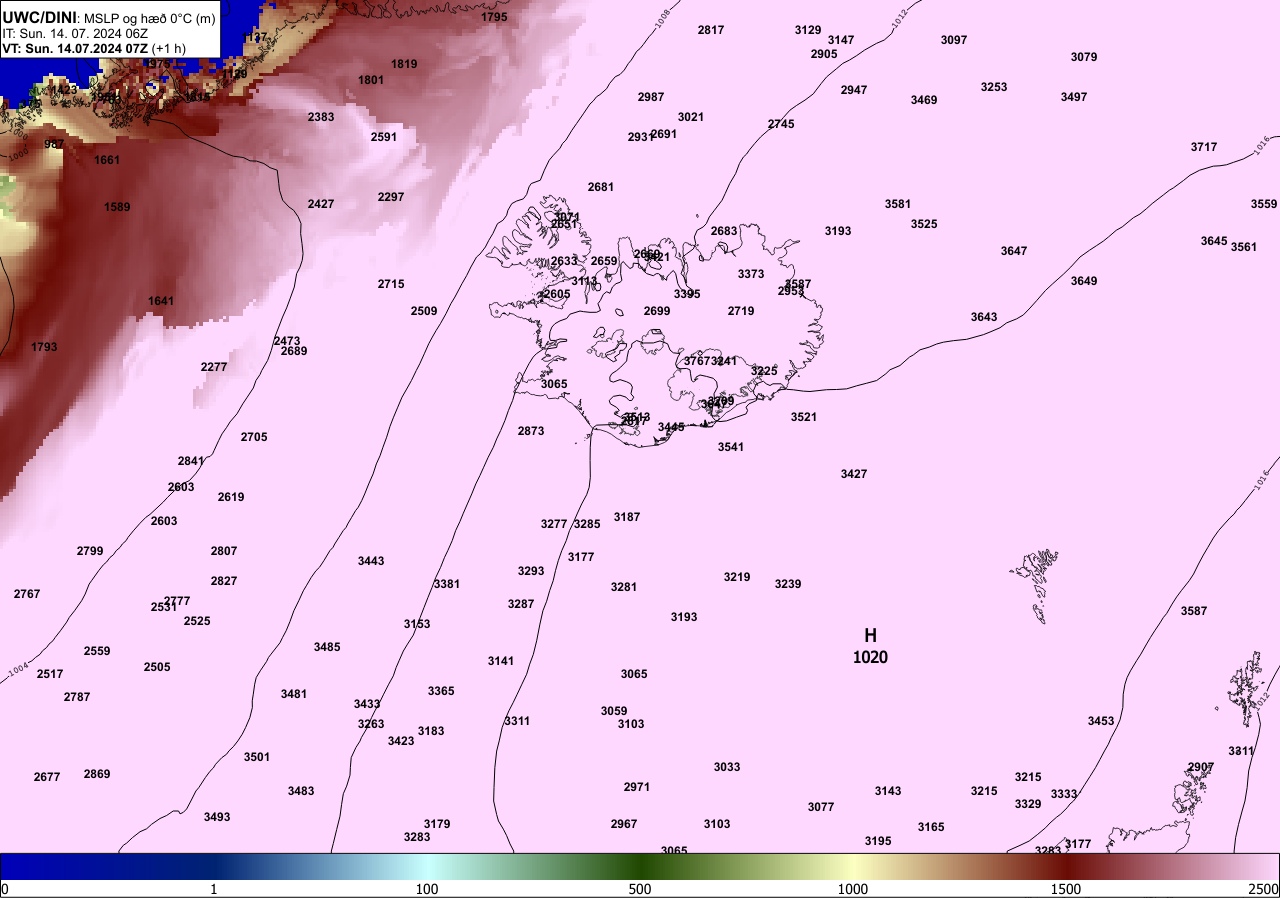Screen dimensions: 1280x898
Task: Pick the height value 3129
Action: 808,30
